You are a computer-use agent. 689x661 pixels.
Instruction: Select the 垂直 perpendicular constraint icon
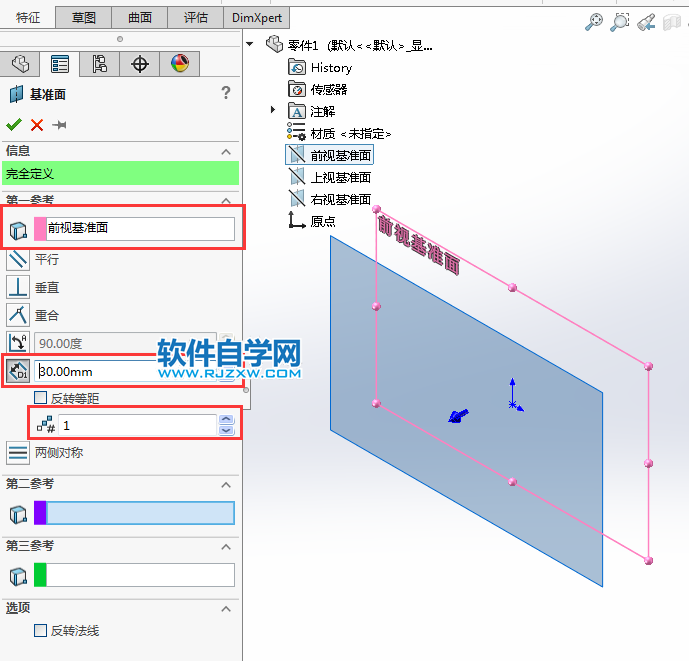coord(18,287)
